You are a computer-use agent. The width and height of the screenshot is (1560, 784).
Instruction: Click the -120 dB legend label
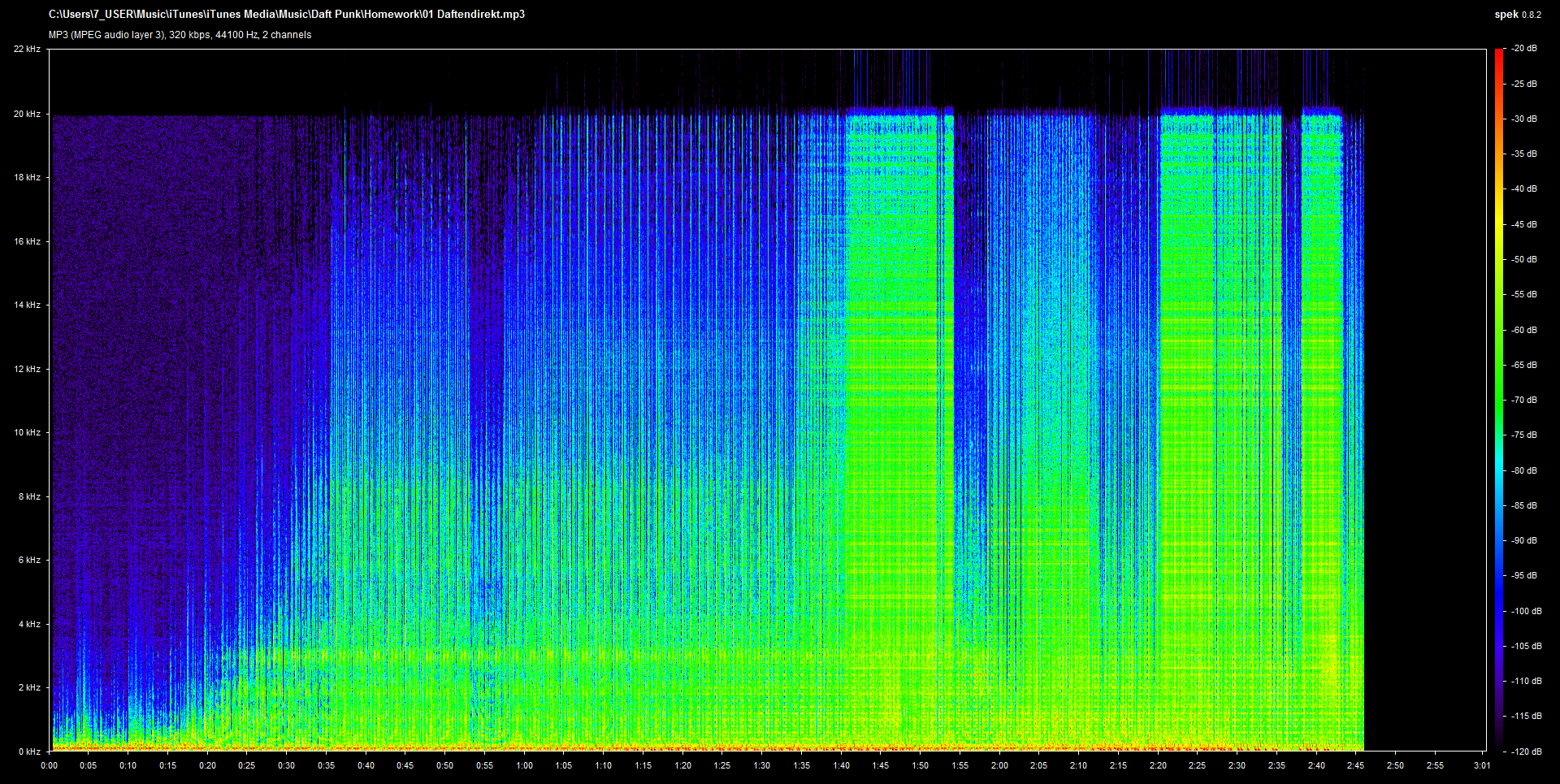tap(1526, 752)
